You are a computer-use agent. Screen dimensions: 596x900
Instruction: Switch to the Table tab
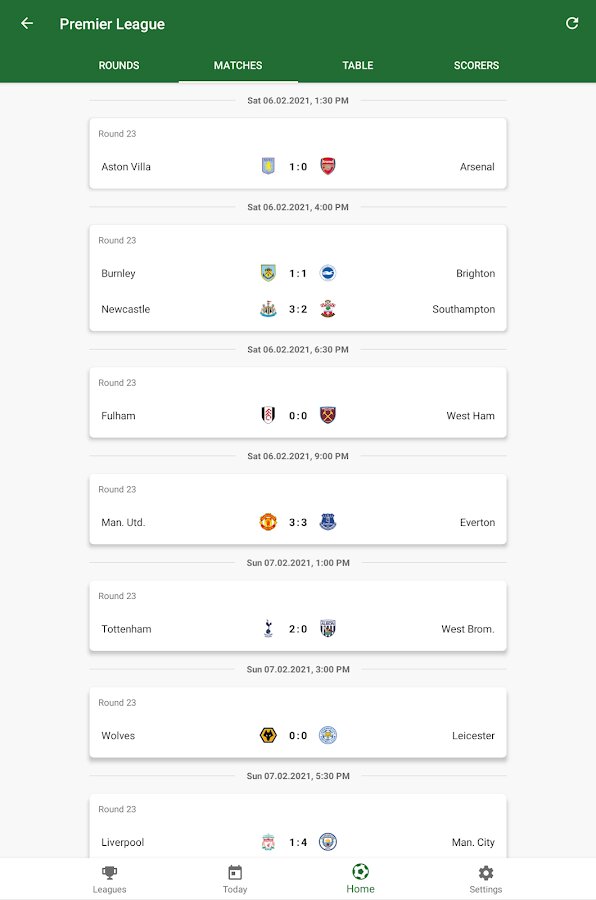(x=358, y=65)
